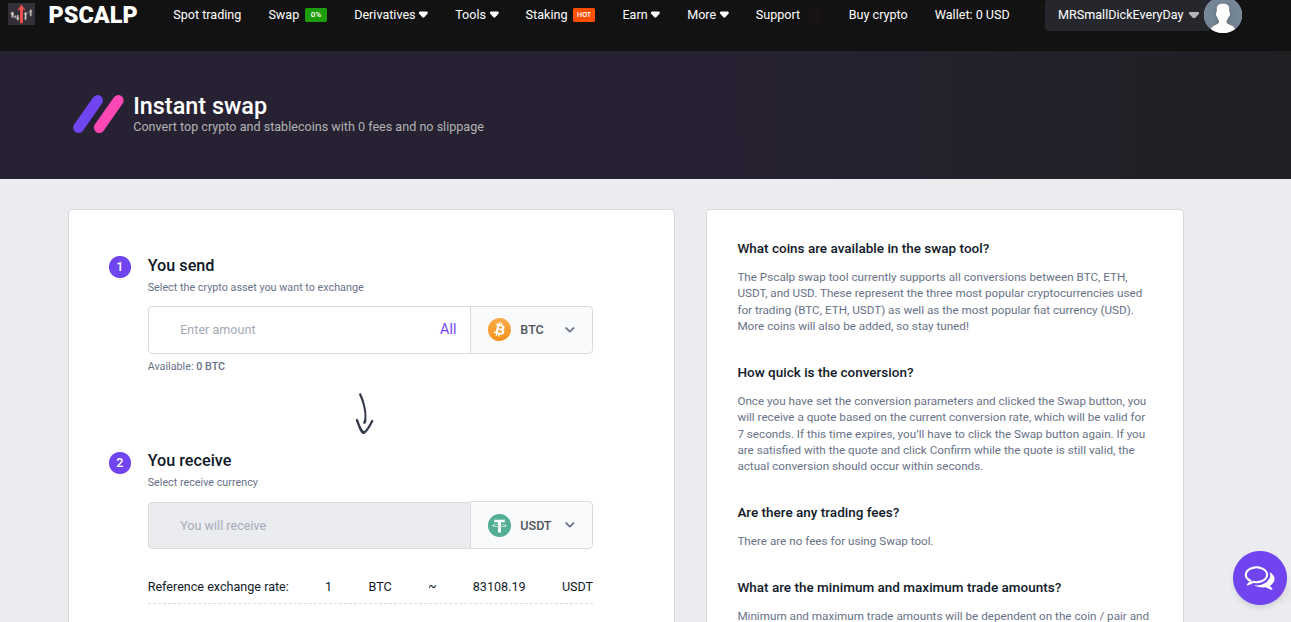1291x622 pixels.
Task: Click the You will receive field
Action: click(x=309, y=525)
